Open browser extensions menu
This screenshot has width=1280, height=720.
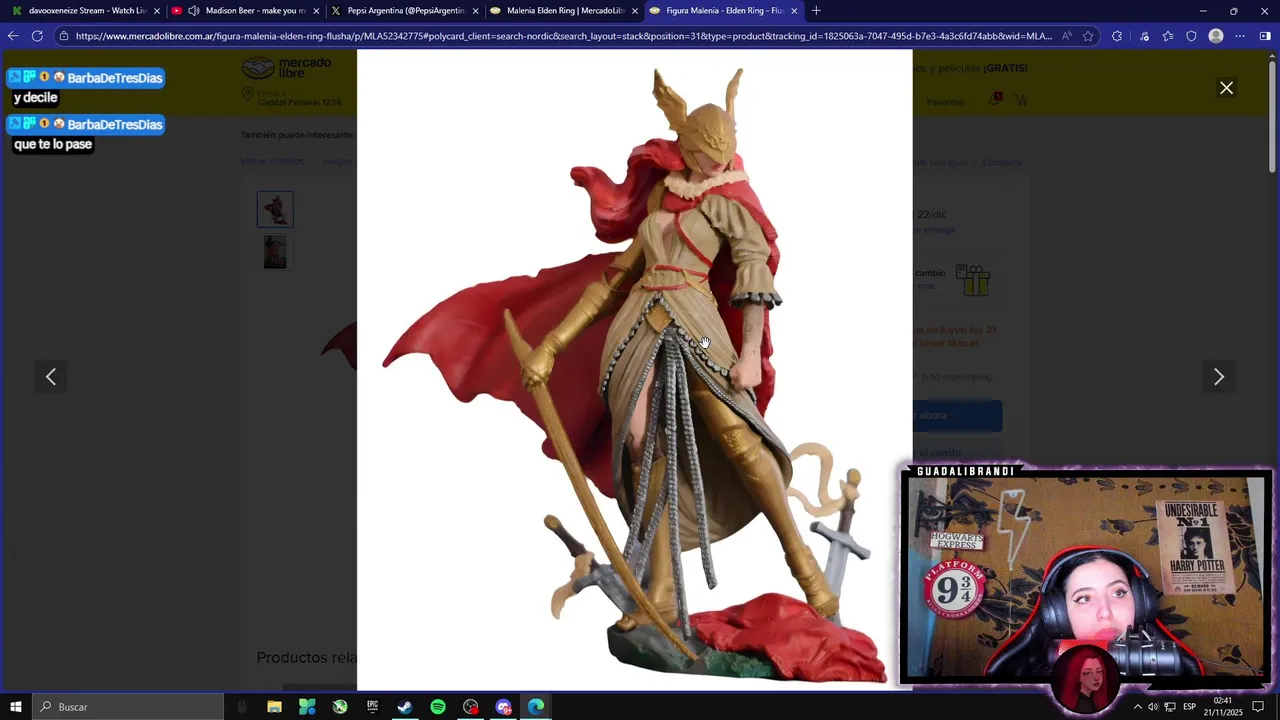[1117, 36]
